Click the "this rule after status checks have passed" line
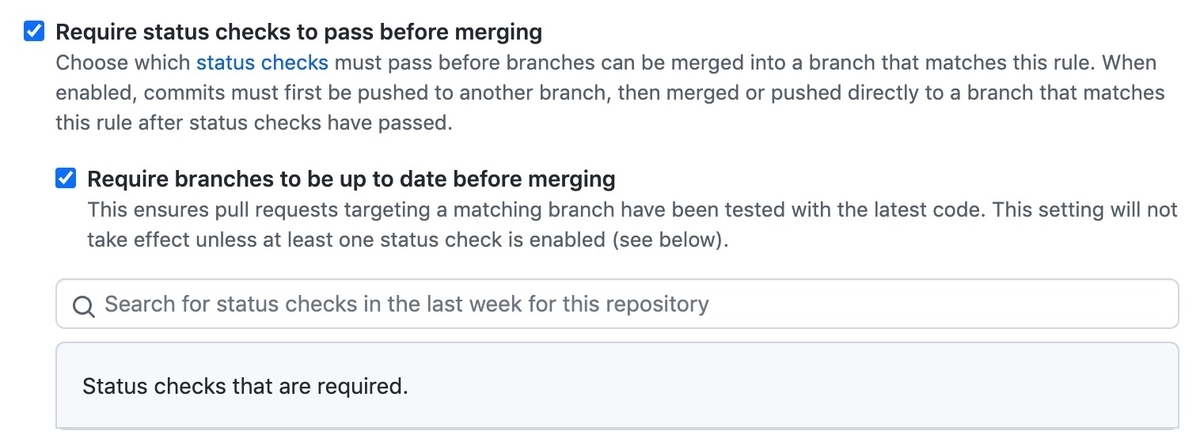The height and width of the screenshot is (446, 1200). coord(254,123)
